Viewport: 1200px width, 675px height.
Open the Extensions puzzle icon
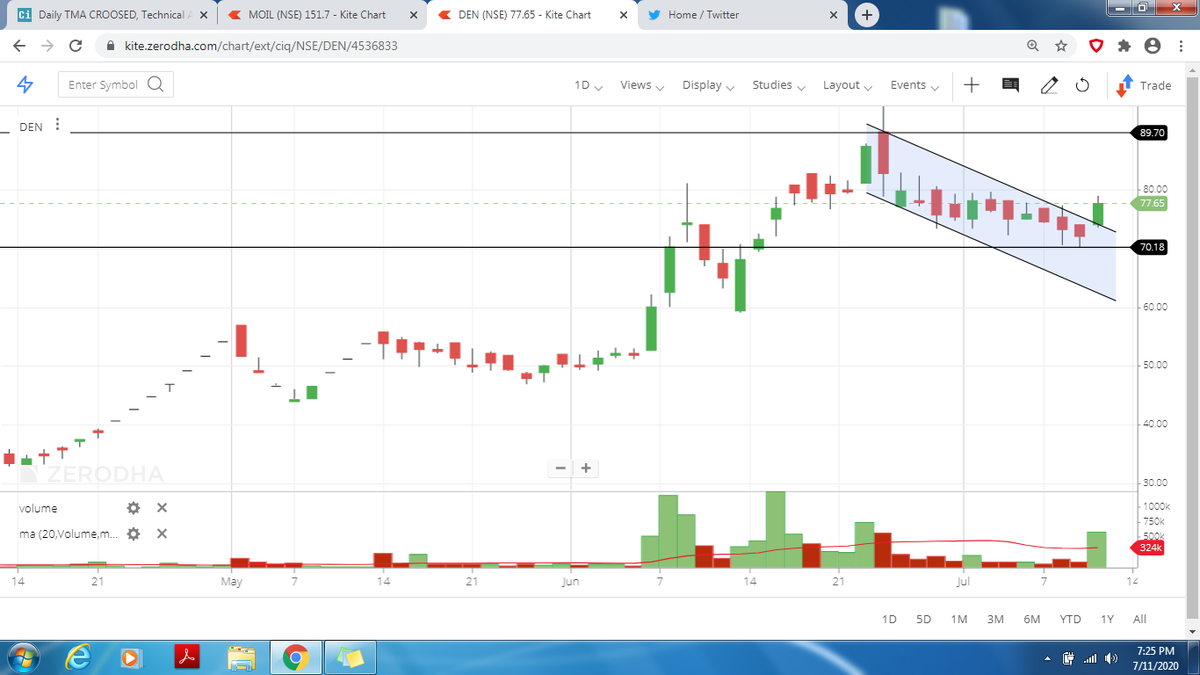[x=1124, y=46]
